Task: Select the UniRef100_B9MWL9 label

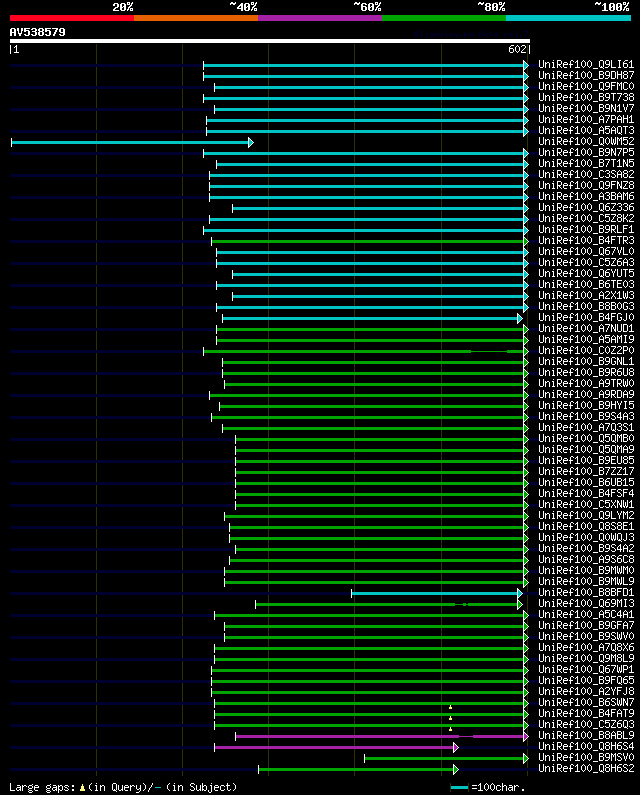Action: click(x=586, y=581)
